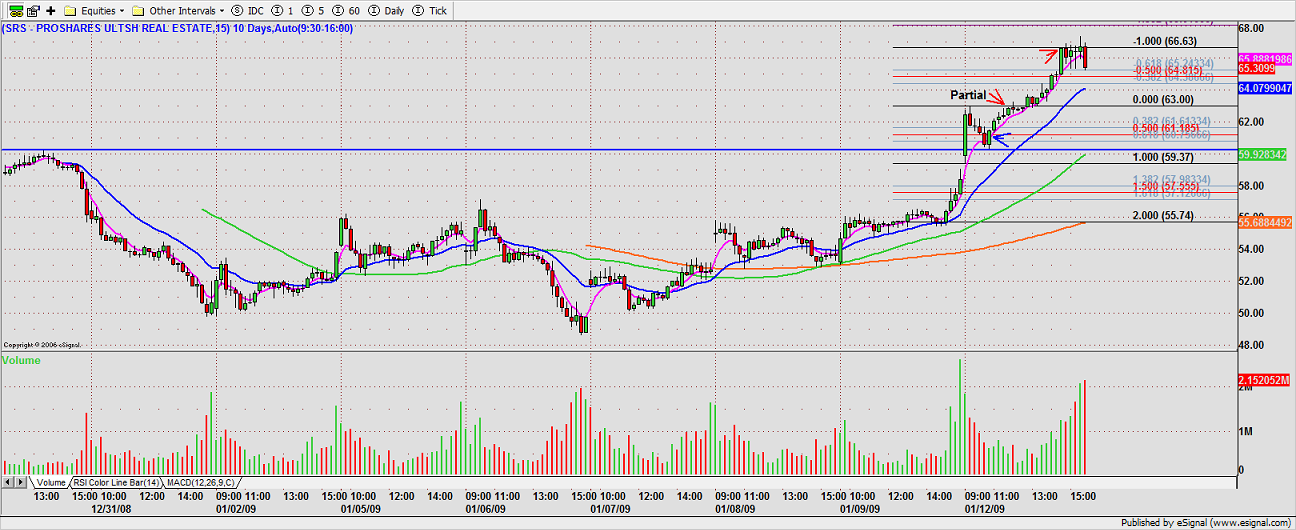Click the 1M volume axis label
Screen dimensions: 1296x530
pos(1247,431)
